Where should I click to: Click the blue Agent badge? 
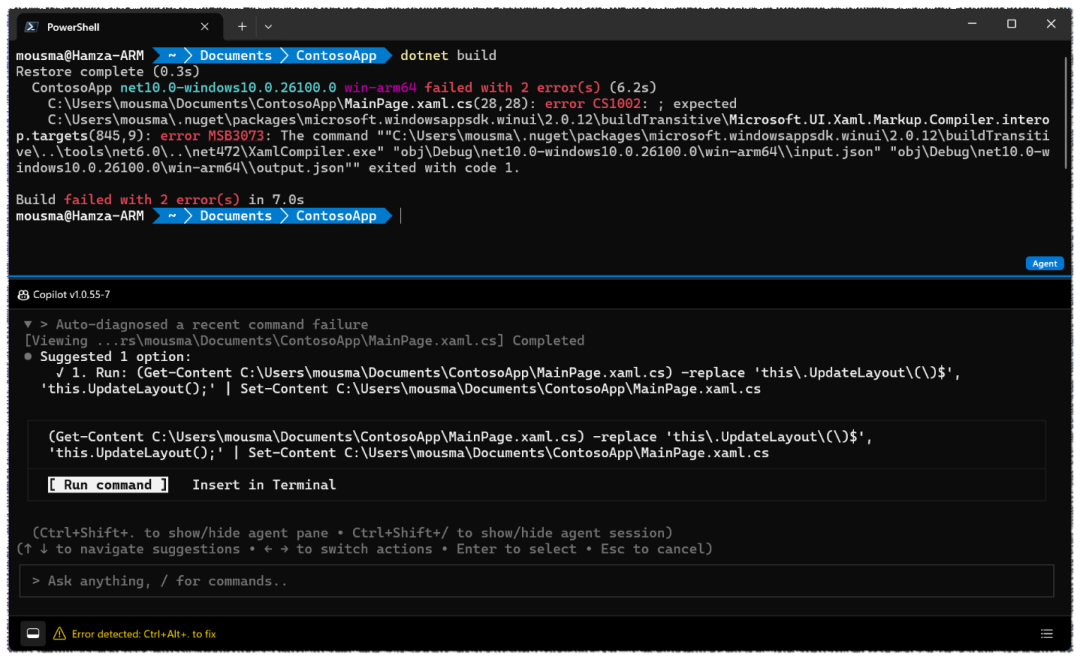(1044, 264)
